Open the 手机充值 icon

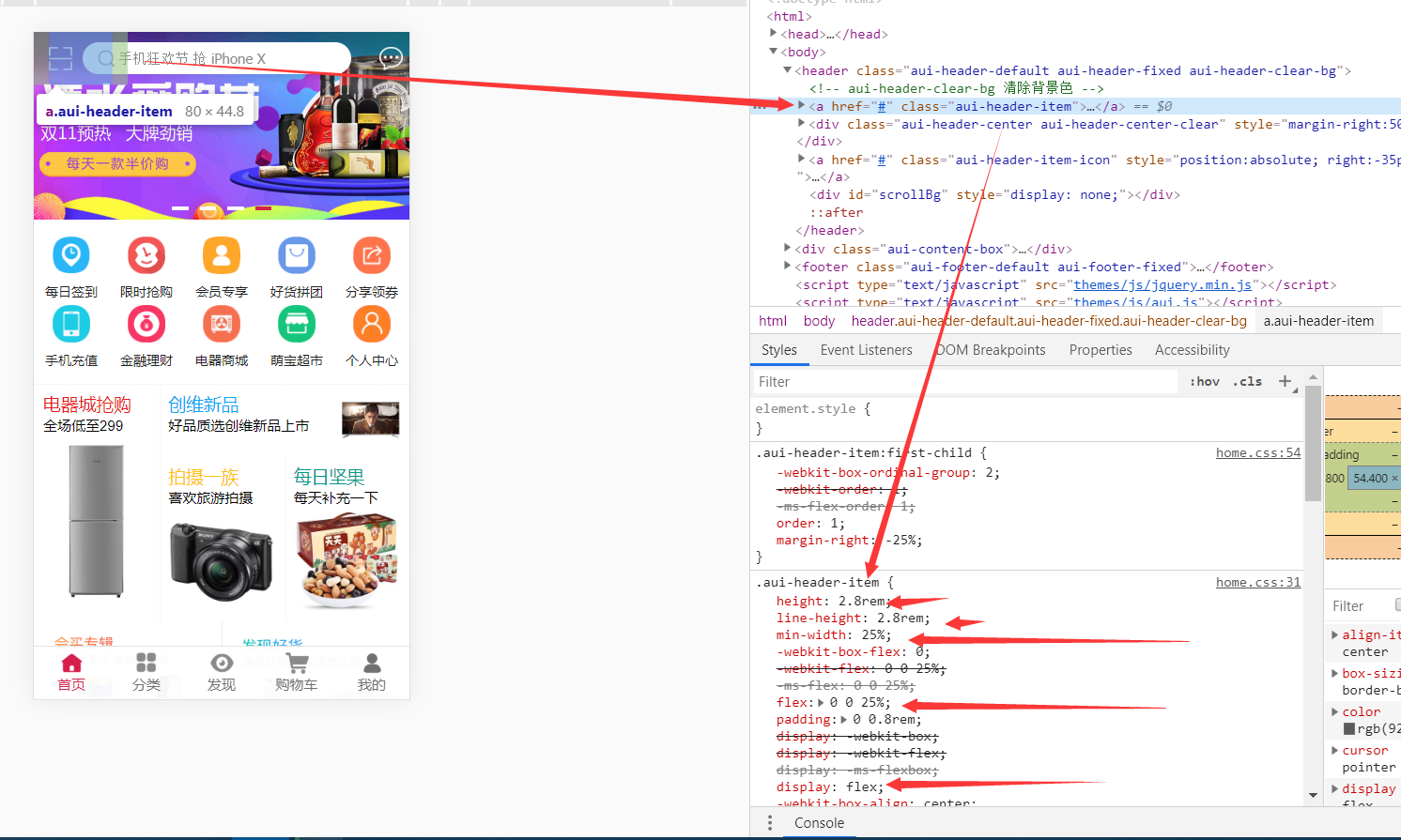click(x=71, y=325)
